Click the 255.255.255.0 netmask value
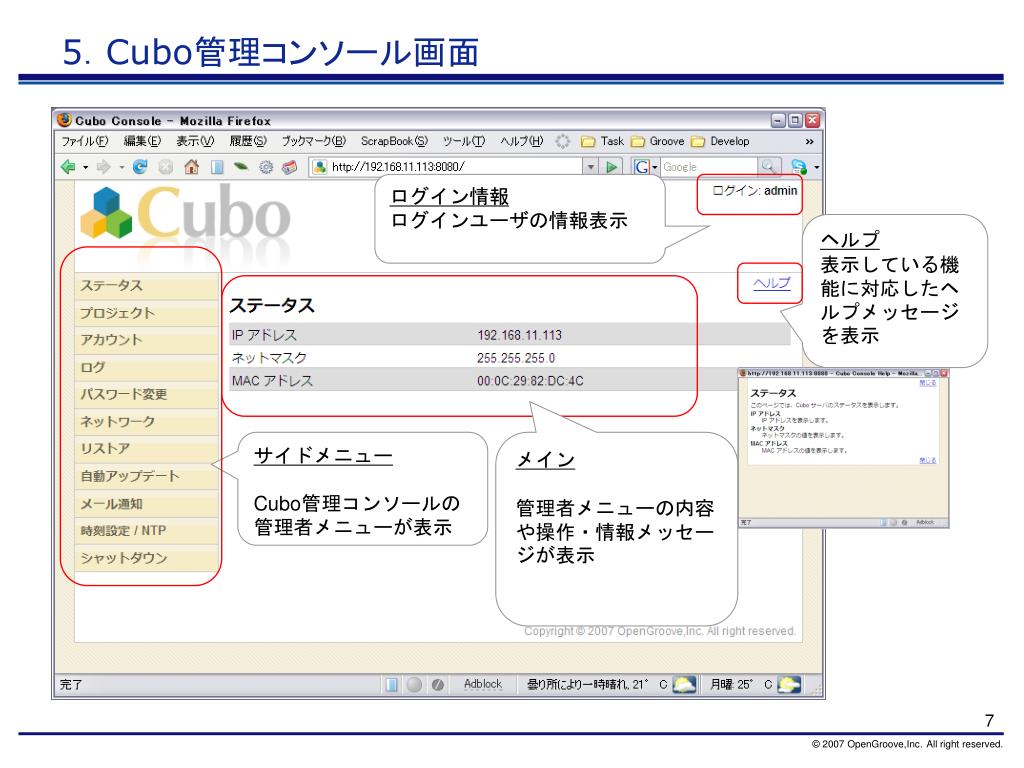This screenshot has height=768, width=1024. [x=516, y=358]
